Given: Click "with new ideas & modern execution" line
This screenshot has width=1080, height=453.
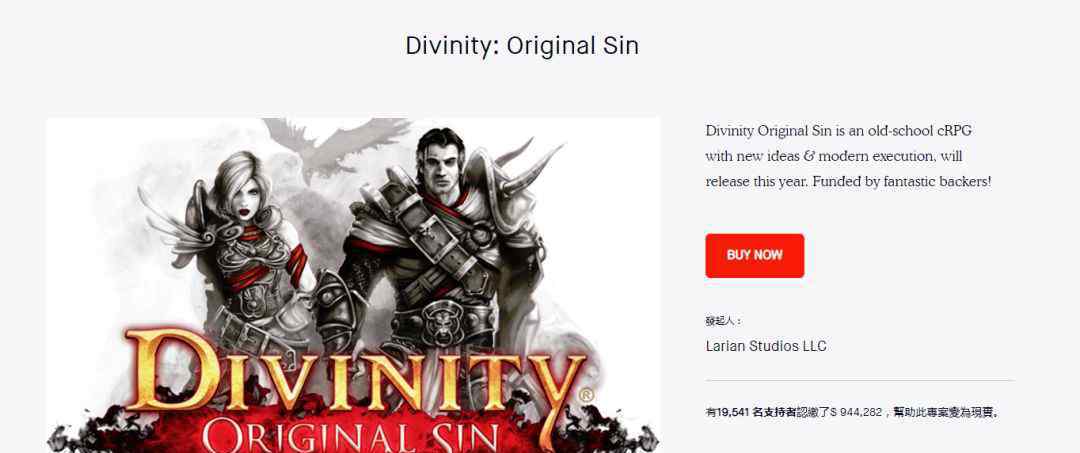Looking at the screenshot, I should tap(820, 156).
